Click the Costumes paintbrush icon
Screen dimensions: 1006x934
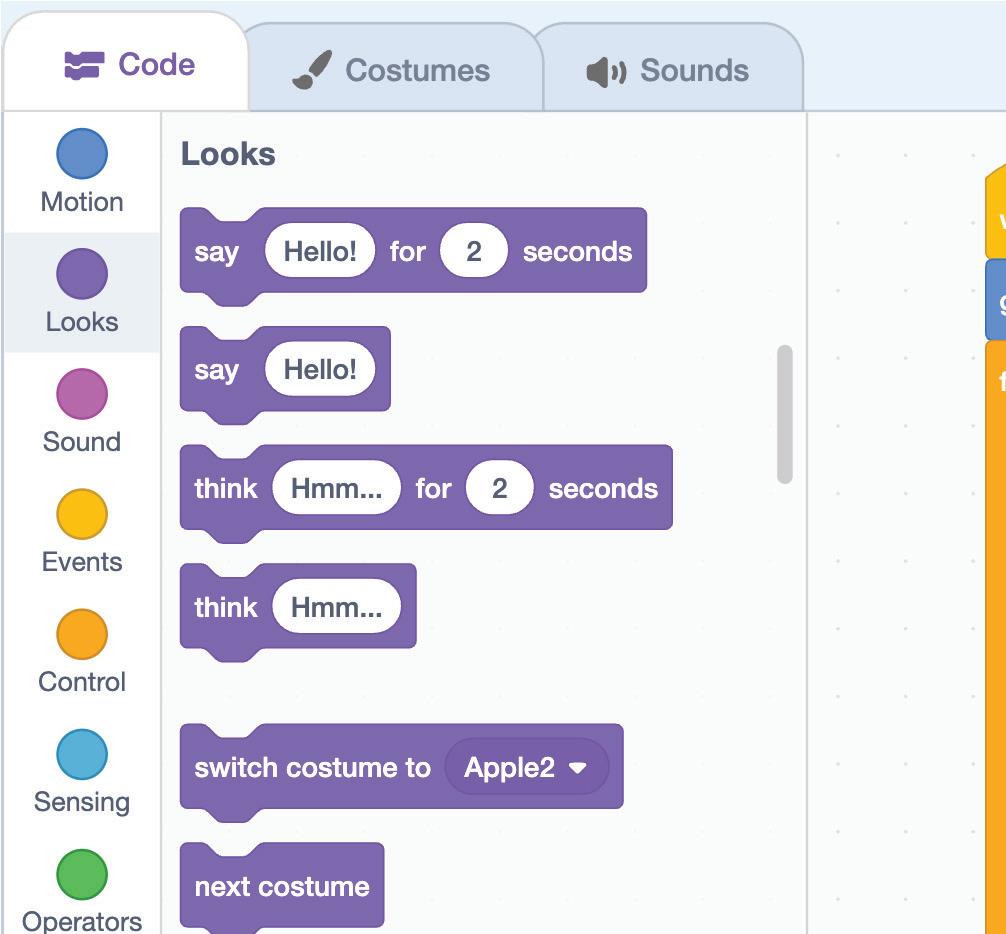[x=312, y=71]
